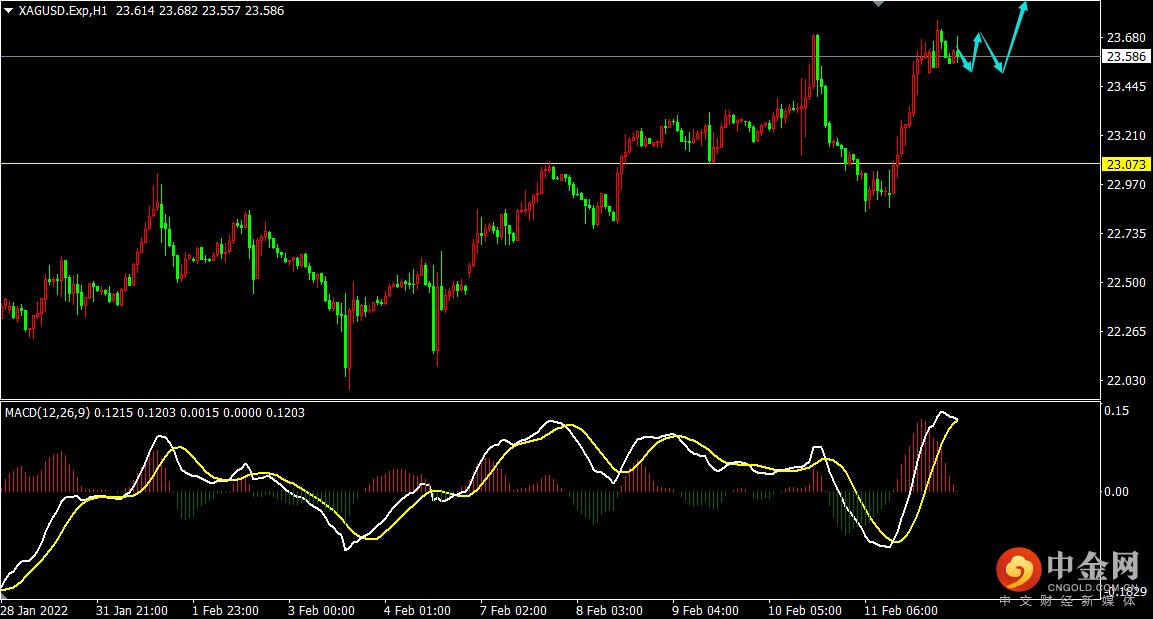Click the 7 Feb 02:00 time label
This screenshot has width=1153, height=619.
coord(513,611)
